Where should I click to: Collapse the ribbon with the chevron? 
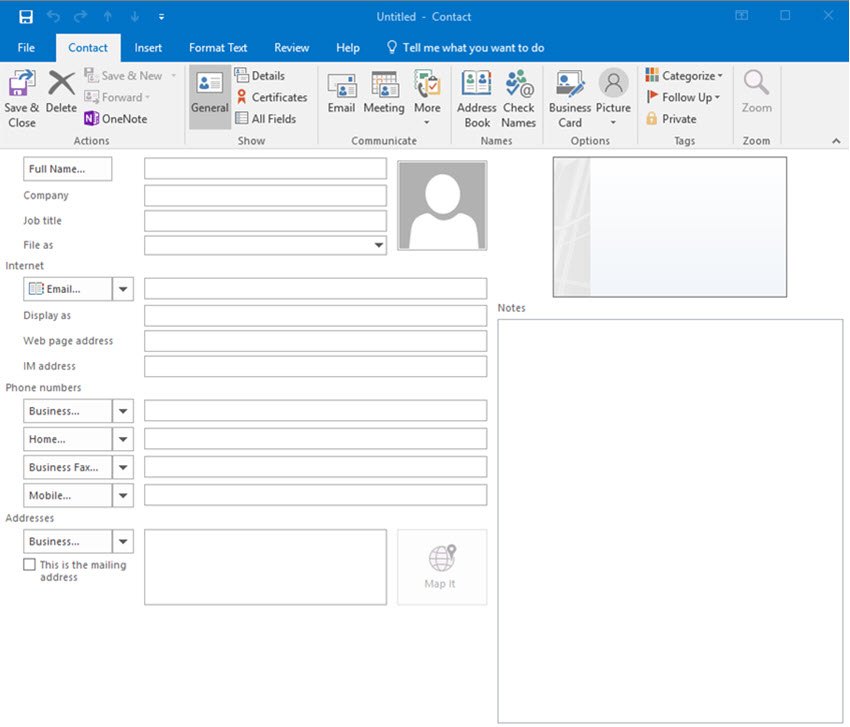[836, 141]
